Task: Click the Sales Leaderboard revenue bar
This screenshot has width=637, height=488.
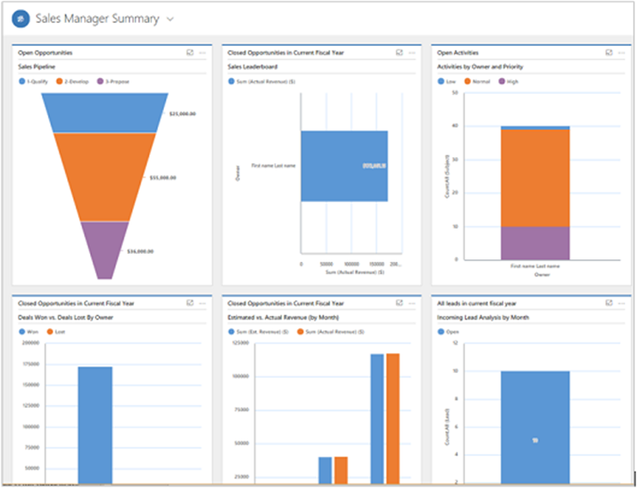Action: tap(344, 166)
